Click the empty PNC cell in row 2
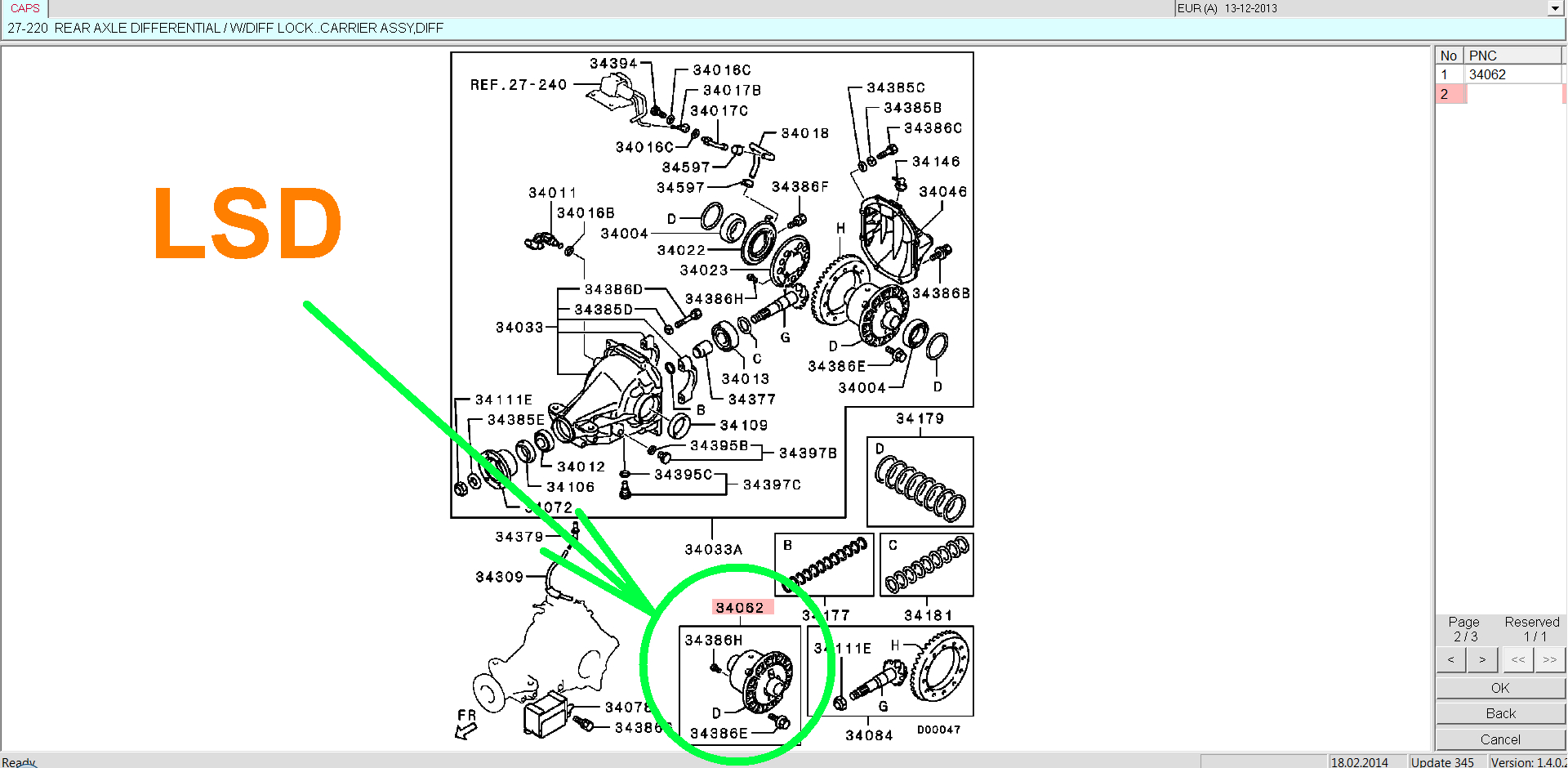The image size is (1568, 768). (1512, 94)
